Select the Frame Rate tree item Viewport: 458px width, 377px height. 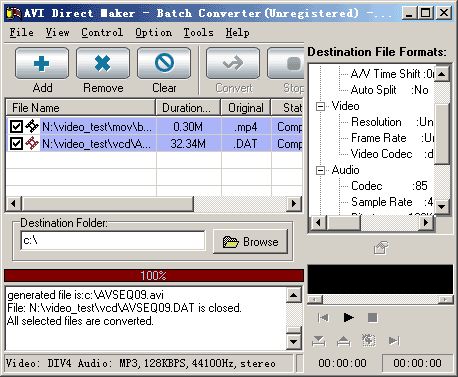pos(392,138)
